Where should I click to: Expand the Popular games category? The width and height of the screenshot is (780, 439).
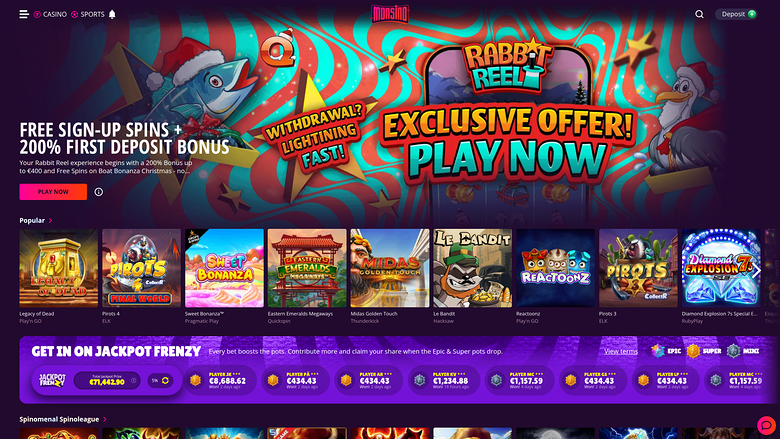[36, 220]
